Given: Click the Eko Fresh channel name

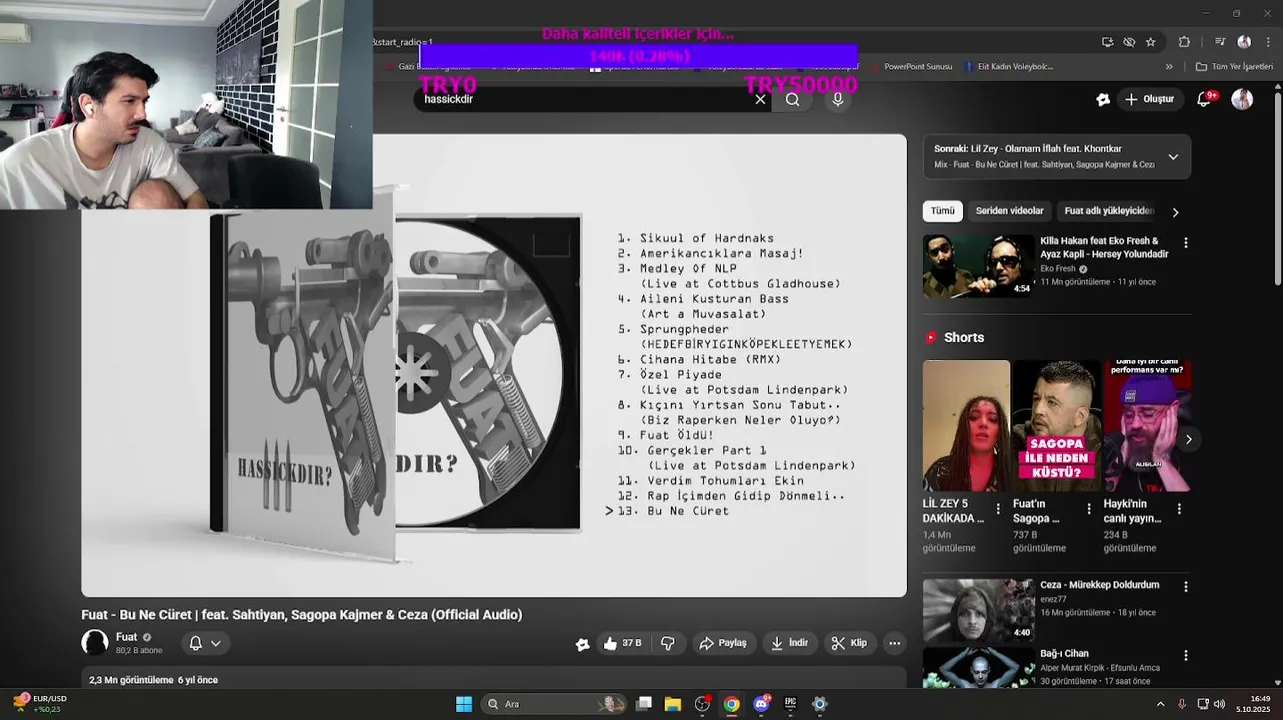Looking at the screenshot, I should click(x=1057, y=269).
